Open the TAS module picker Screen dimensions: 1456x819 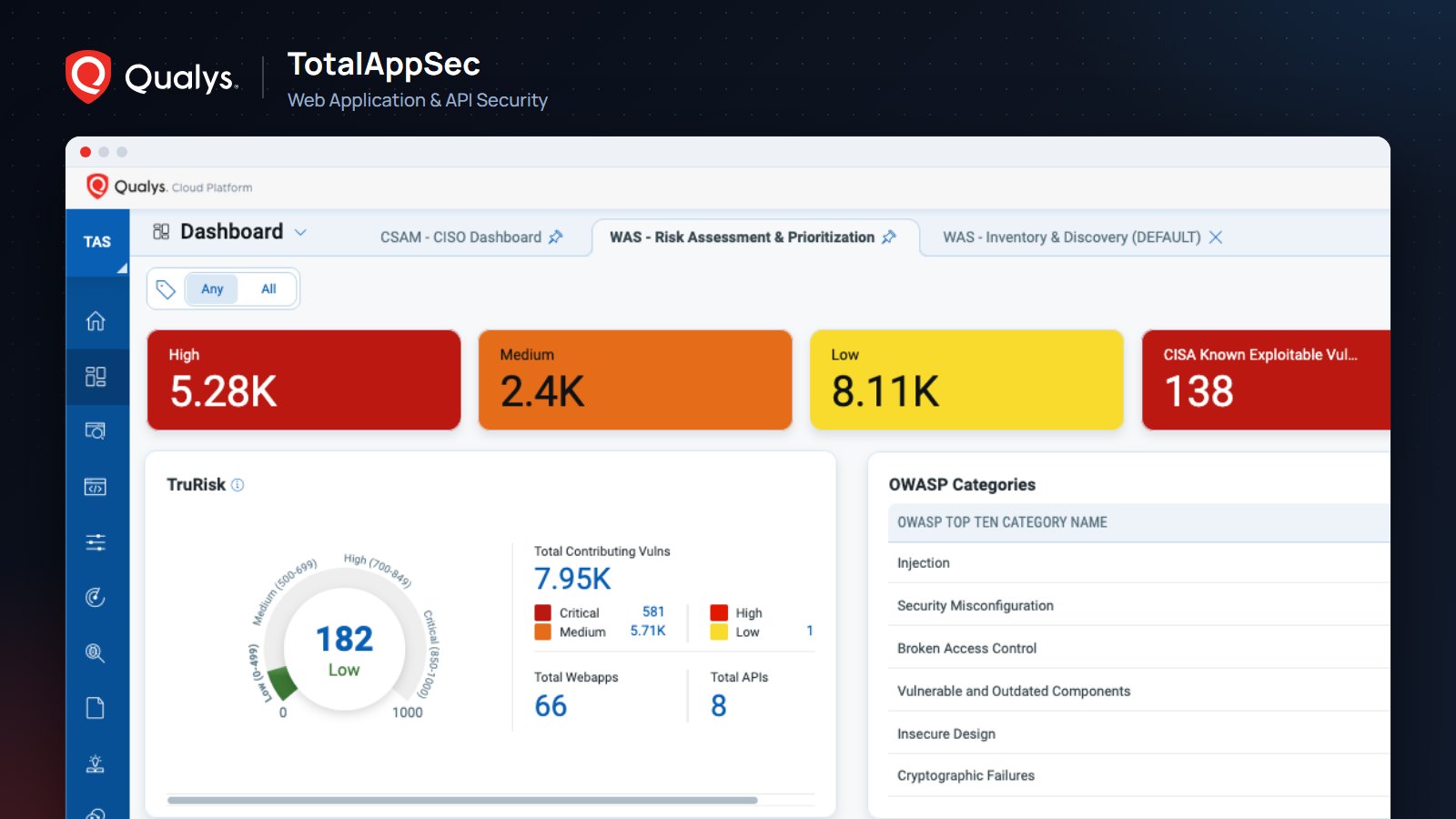click(97, 242)
